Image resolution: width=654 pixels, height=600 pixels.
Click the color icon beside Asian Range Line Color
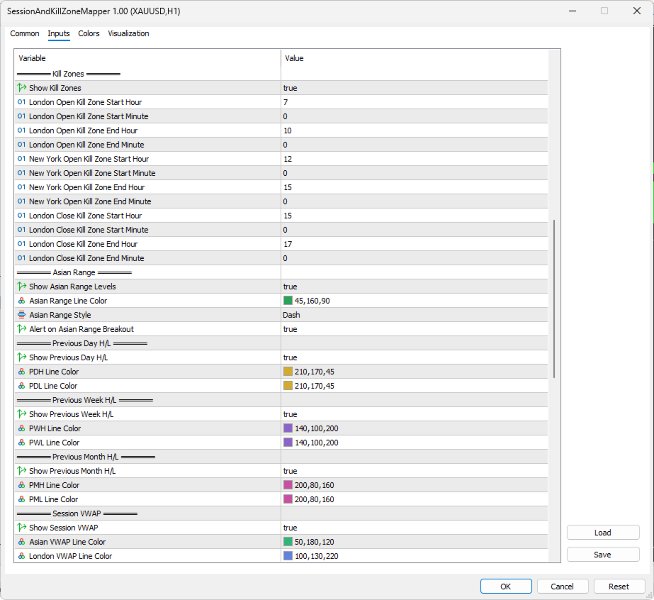pos(22,301)
